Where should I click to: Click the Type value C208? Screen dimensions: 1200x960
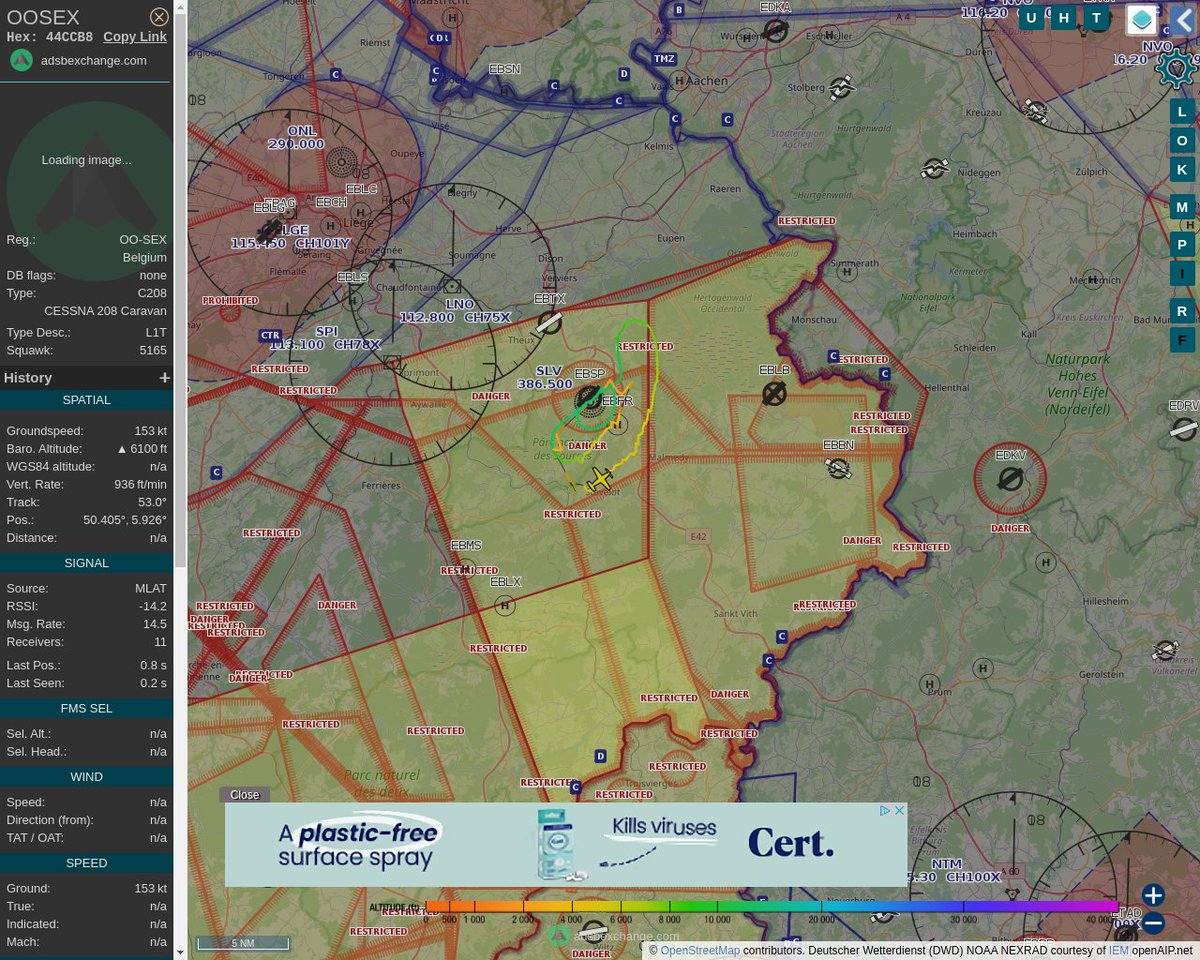[x=152, y=293]
